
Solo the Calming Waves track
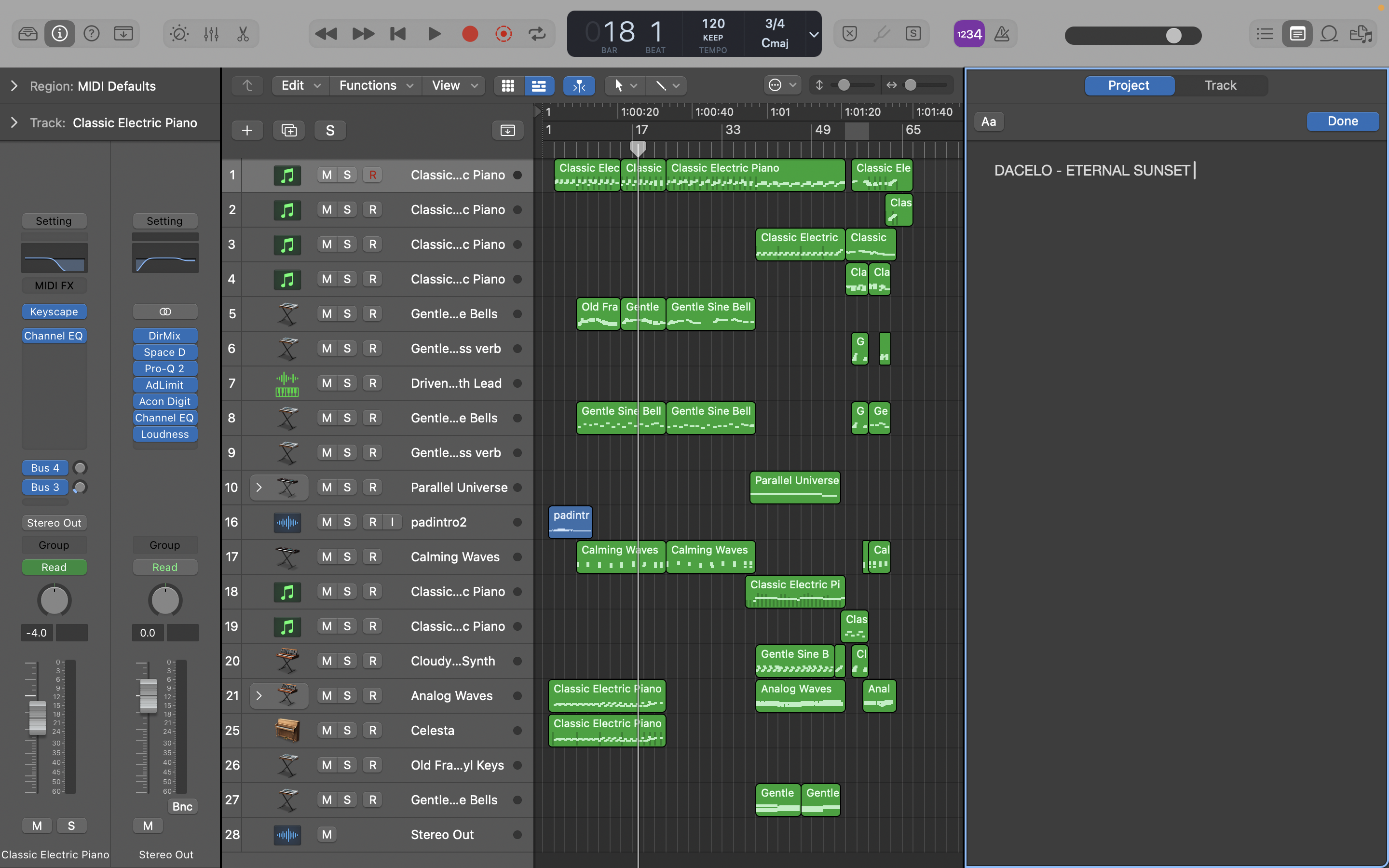coord(347,557)
